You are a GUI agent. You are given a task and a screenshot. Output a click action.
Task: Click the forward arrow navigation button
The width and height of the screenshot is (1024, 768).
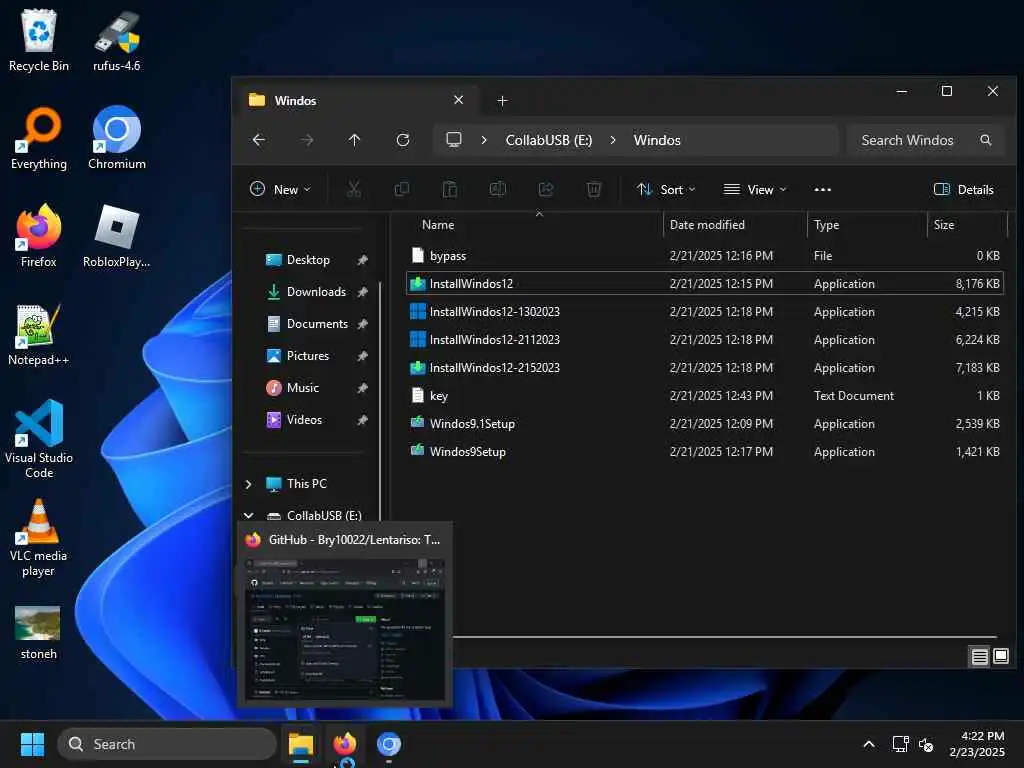[x=306, y=140]
